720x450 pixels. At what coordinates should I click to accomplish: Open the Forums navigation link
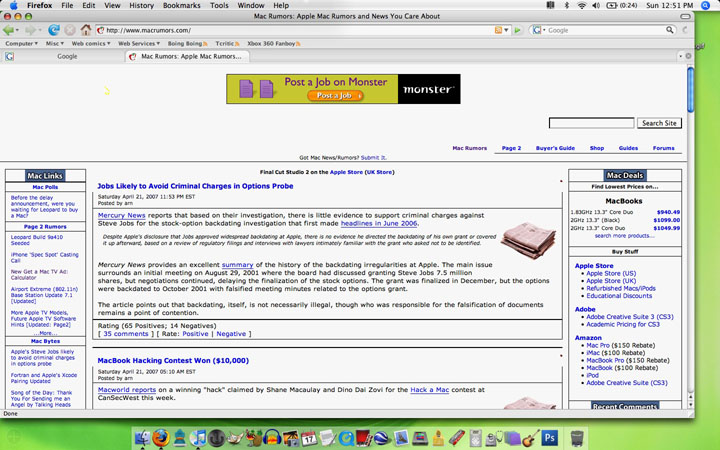[664, 148]
